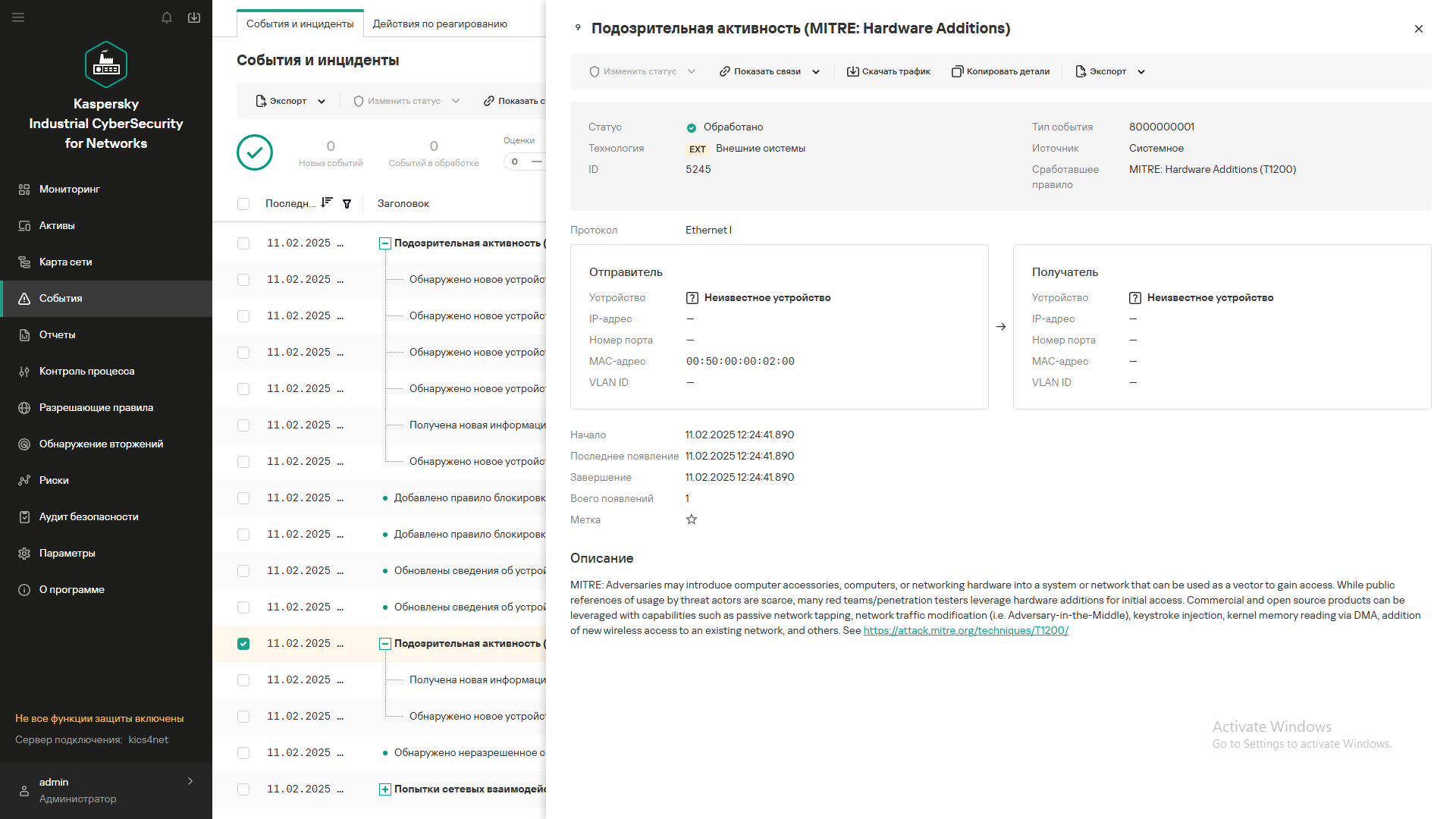This screenshot has height=819, width=1456.
Task: Check the first Добавлено правило блокировки checkbox
Action: [243, 498]
